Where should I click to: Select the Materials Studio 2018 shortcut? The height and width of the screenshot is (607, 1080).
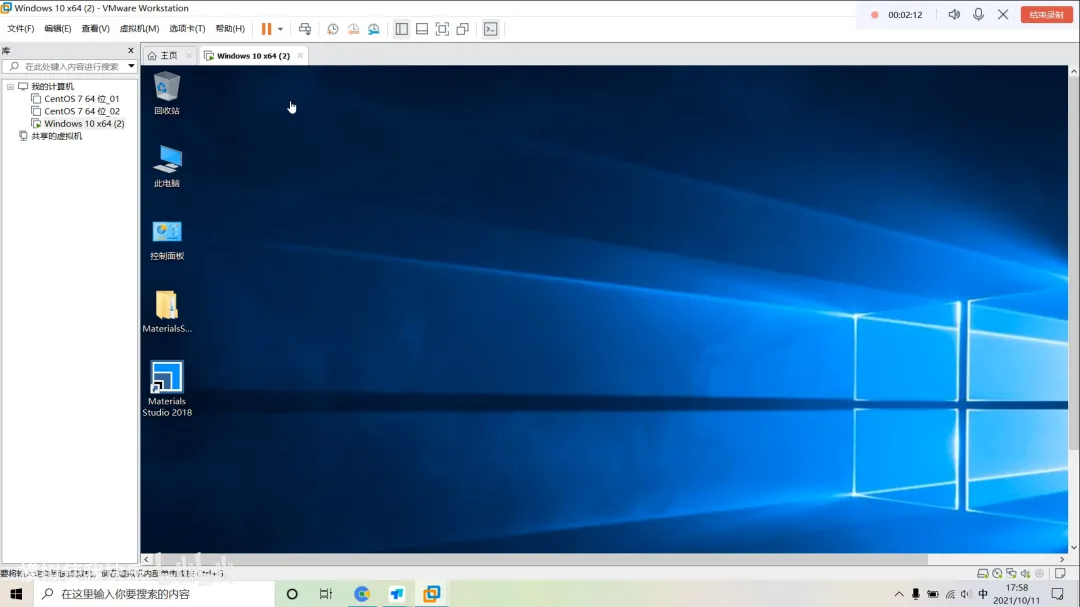point(167,389)
